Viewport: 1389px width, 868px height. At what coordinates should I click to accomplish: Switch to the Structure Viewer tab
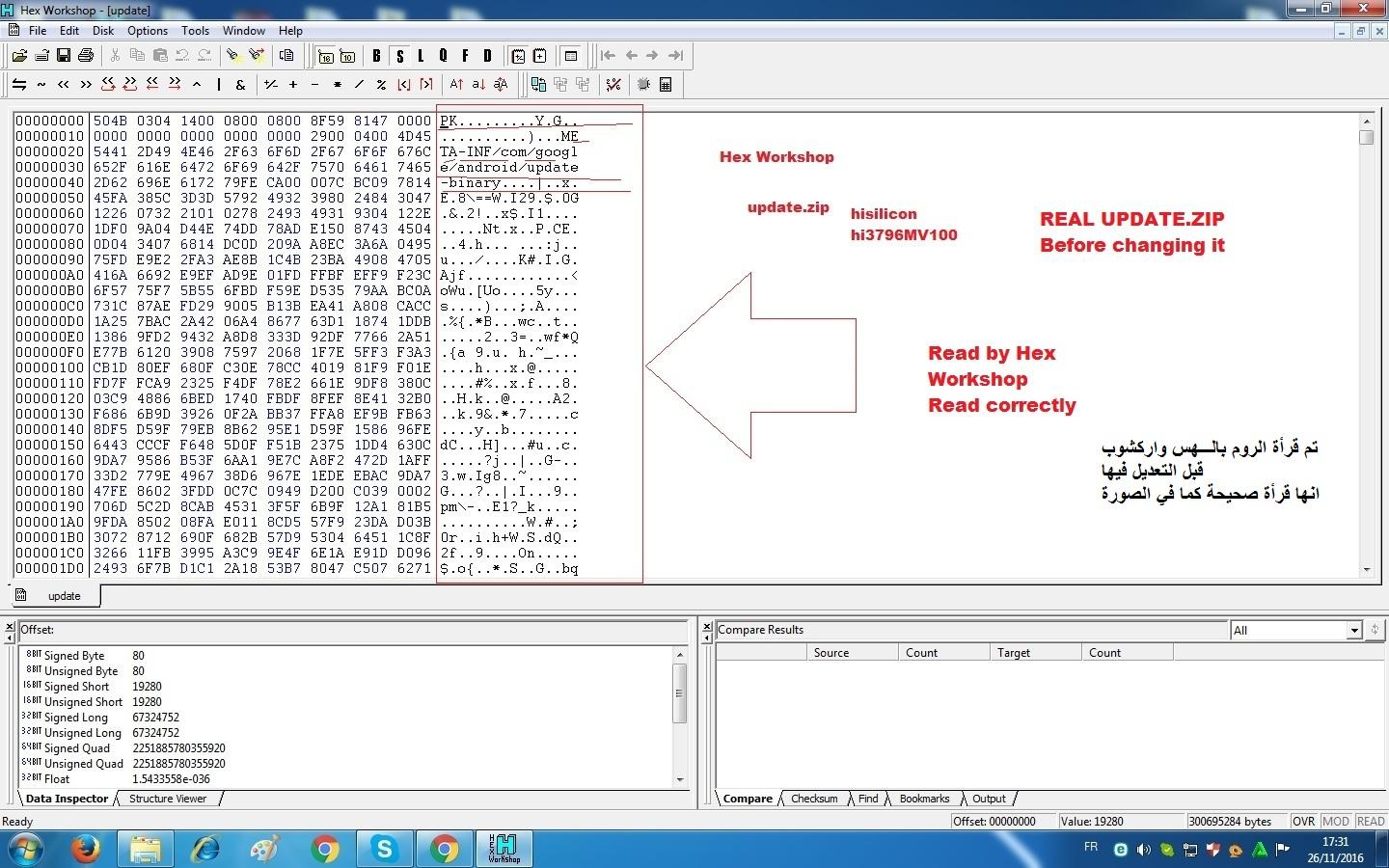pyautogui.click(x=168, y=799)
